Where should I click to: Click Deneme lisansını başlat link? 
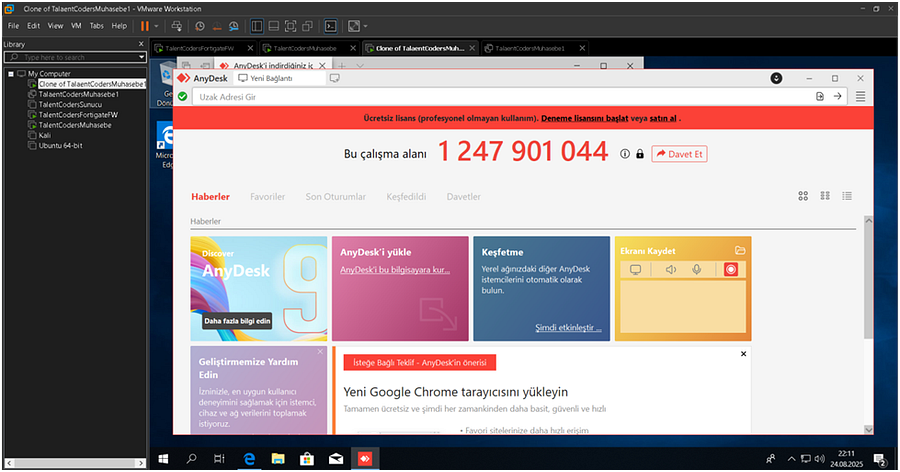coord(584,118)
